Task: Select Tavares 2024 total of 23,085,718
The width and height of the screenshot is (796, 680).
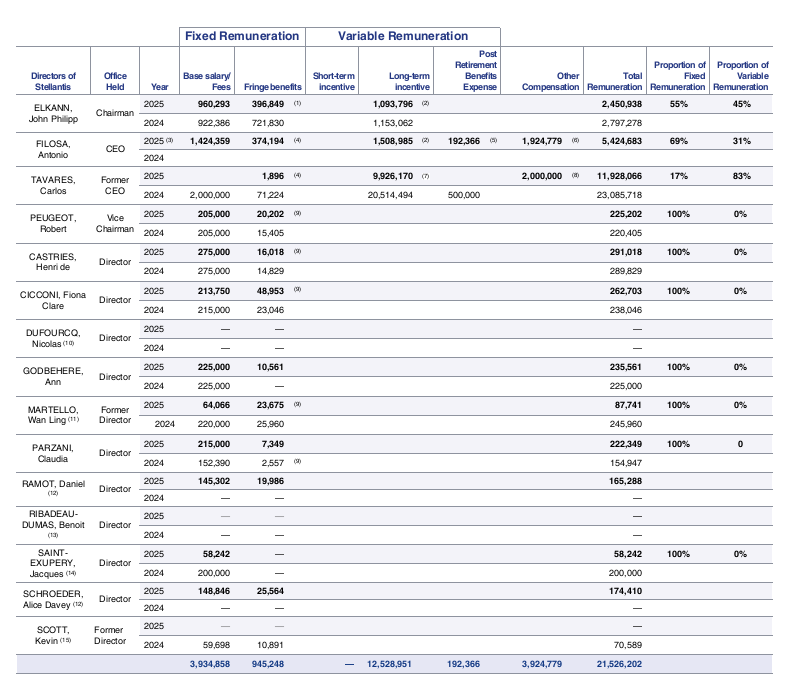Action: click(614, 195)
